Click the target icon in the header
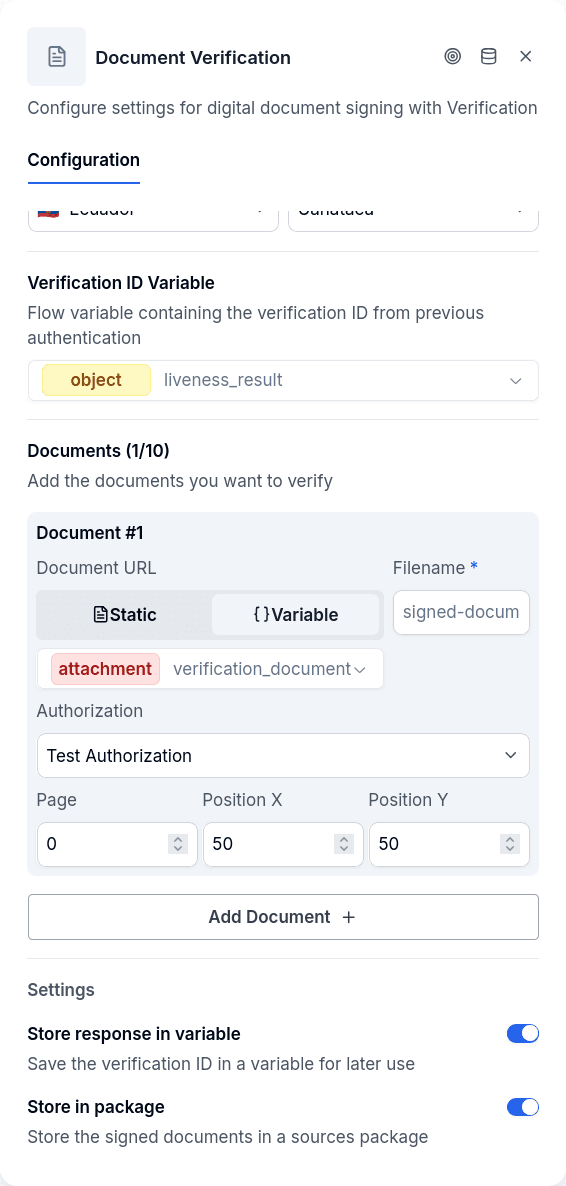 tap(452, 57)
